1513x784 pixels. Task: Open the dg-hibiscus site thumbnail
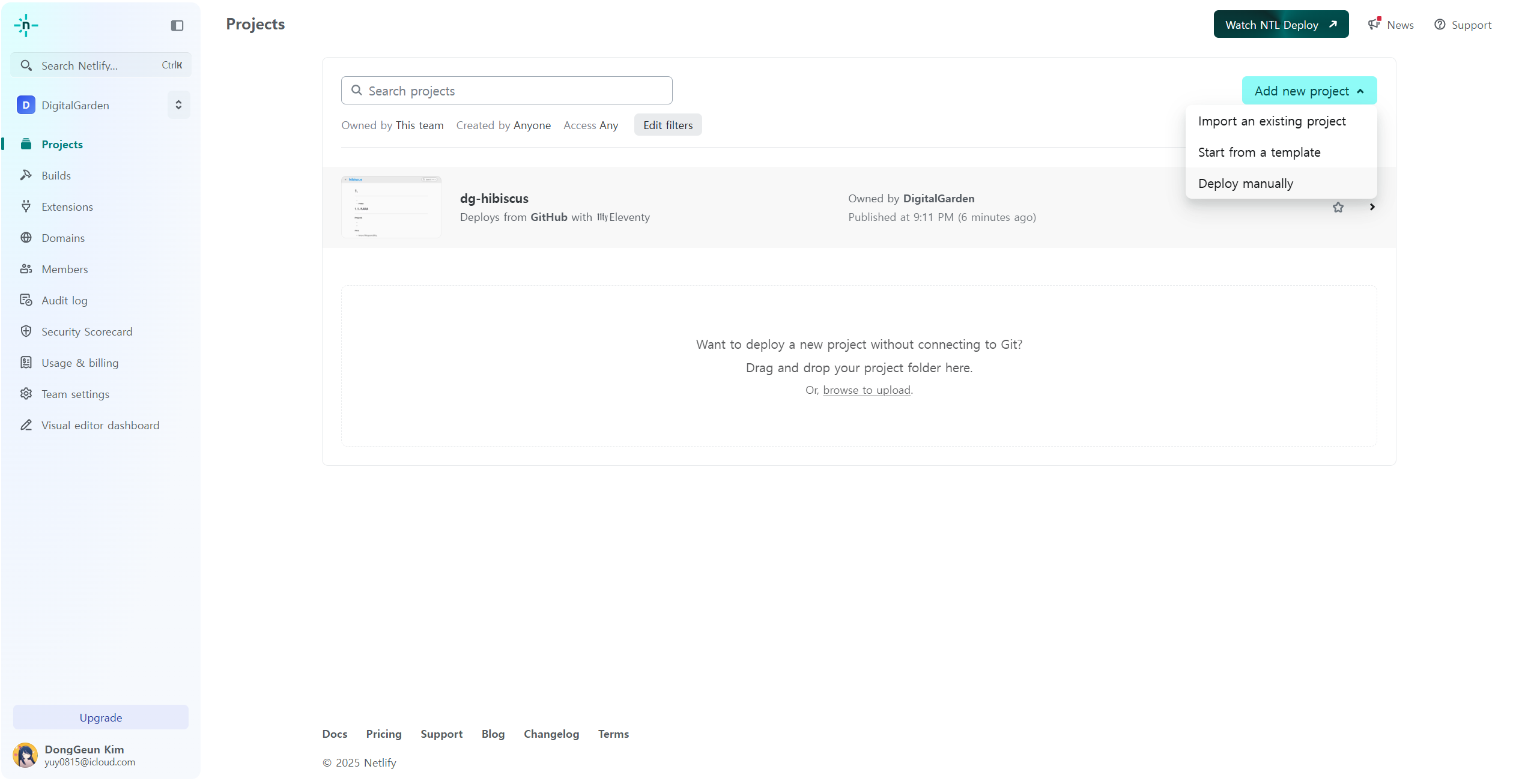[x=391, y=207]
